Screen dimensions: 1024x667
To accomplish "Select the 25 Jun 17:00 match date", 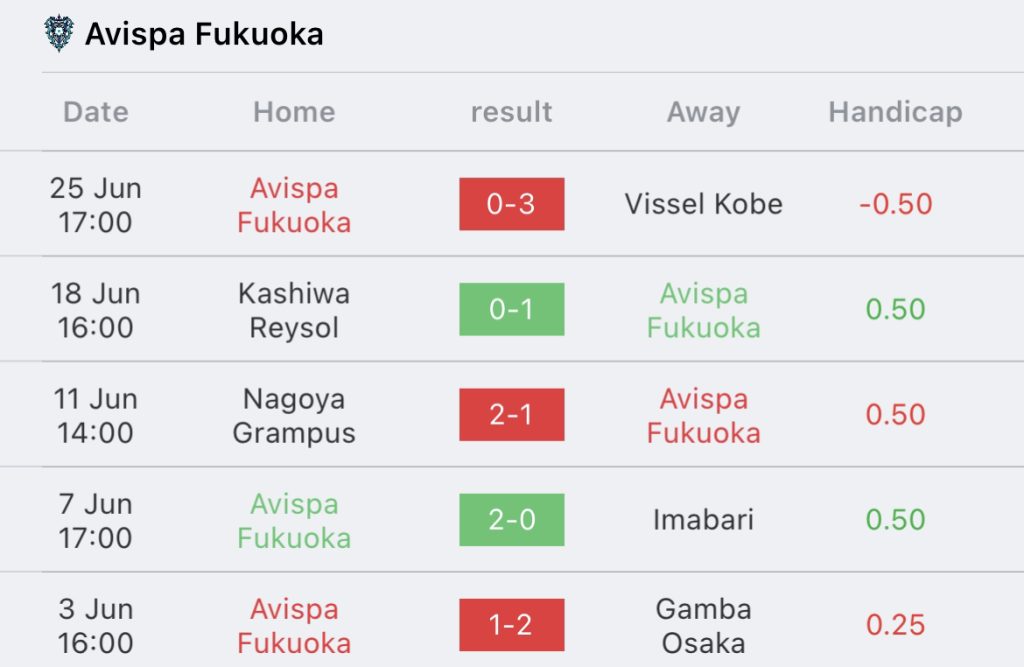I will 96,204.
